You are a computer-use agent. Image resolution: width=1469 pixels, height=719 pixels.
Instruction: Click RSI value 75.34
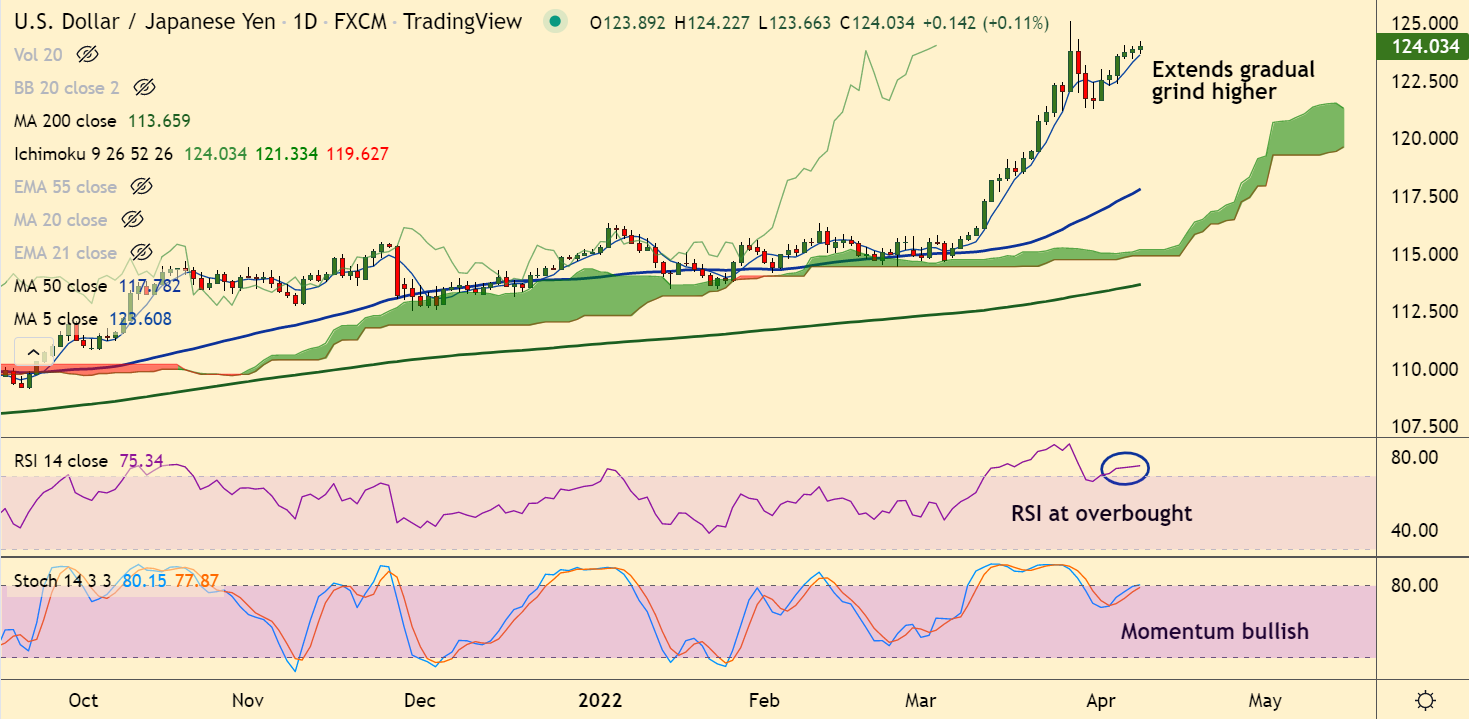tap(141, 461)
